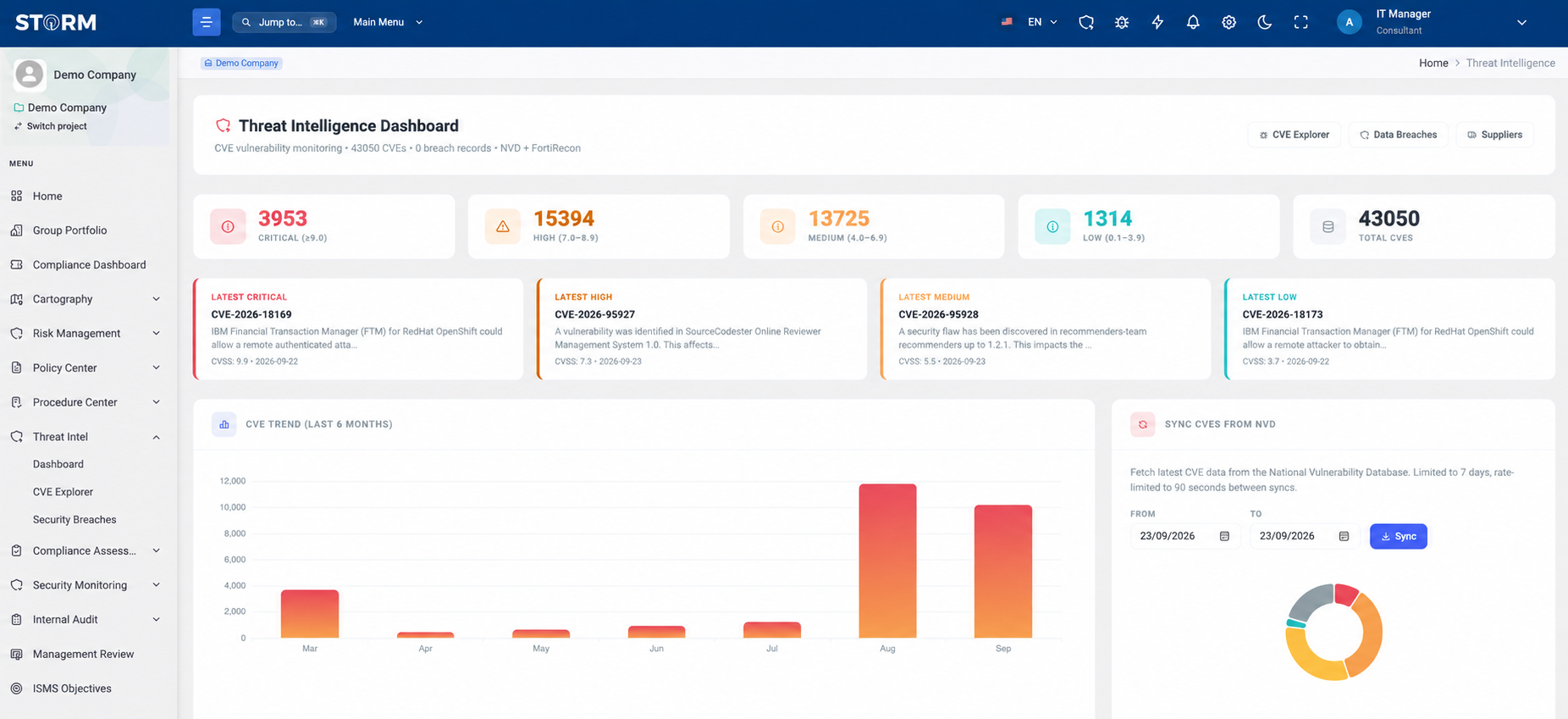Open Threat Intel Dashboard submenu item

(x=58, y=464)
